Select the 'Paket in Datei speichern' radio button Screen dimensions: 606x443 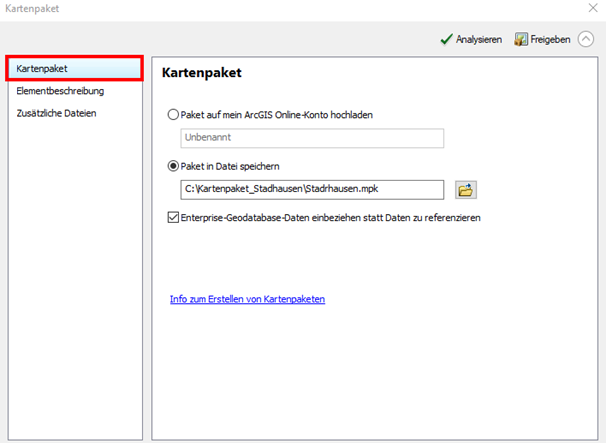click(174, 166)
